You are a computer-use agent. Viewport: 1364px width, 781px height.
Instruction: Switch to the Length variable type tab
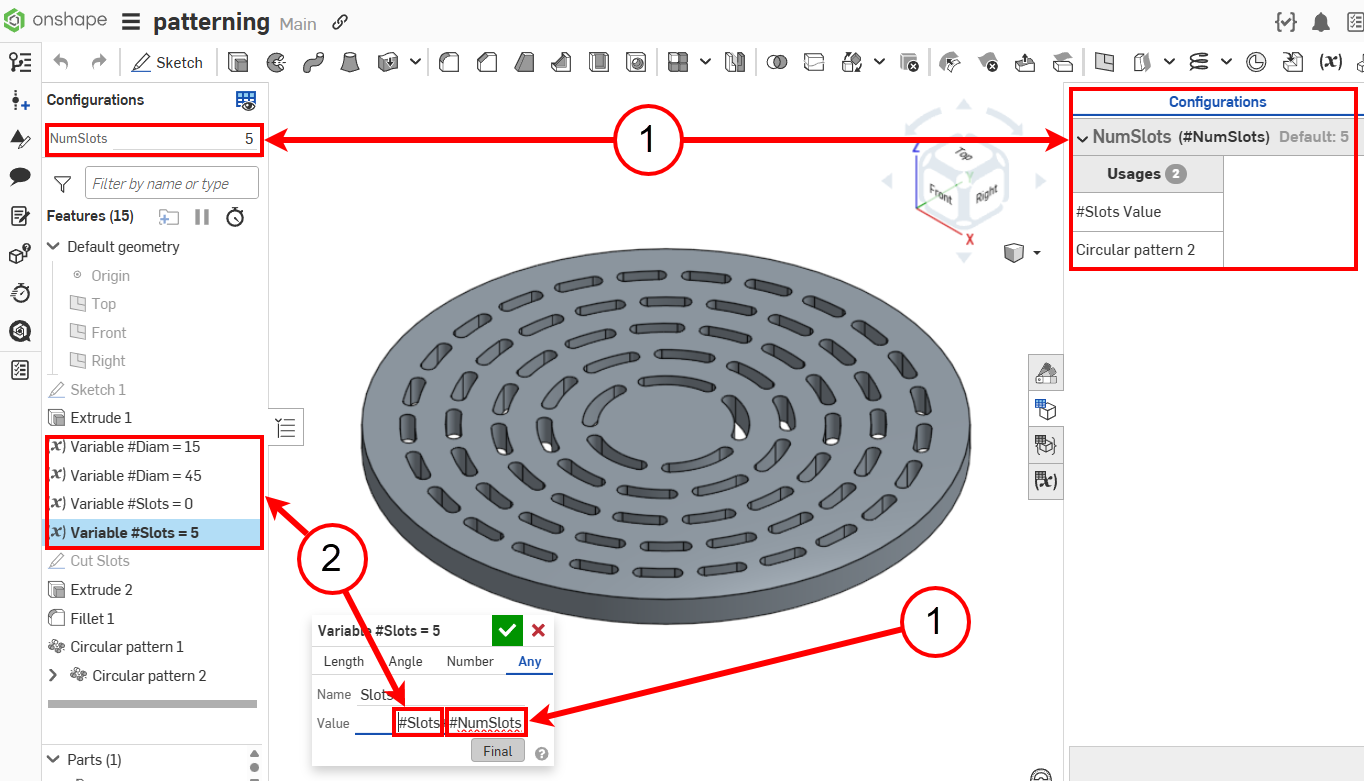(344, 661)
